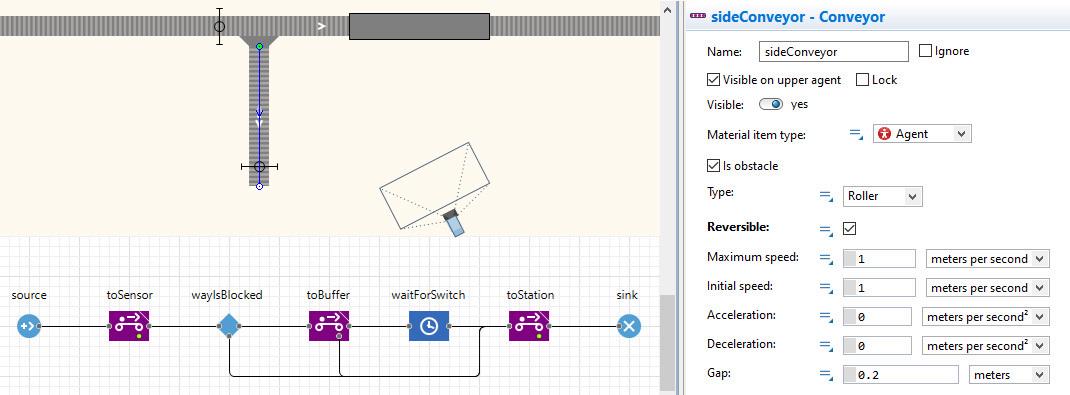
Task: Click static/dynamic switch icon beside Deceleration
Action: coord(826,347)
